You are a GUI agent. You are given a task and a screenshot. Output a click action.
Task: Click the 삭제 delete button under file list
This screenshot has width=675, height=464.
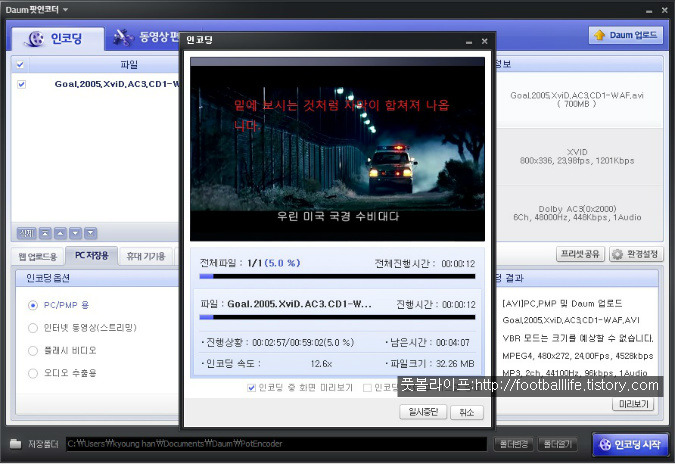26,233
